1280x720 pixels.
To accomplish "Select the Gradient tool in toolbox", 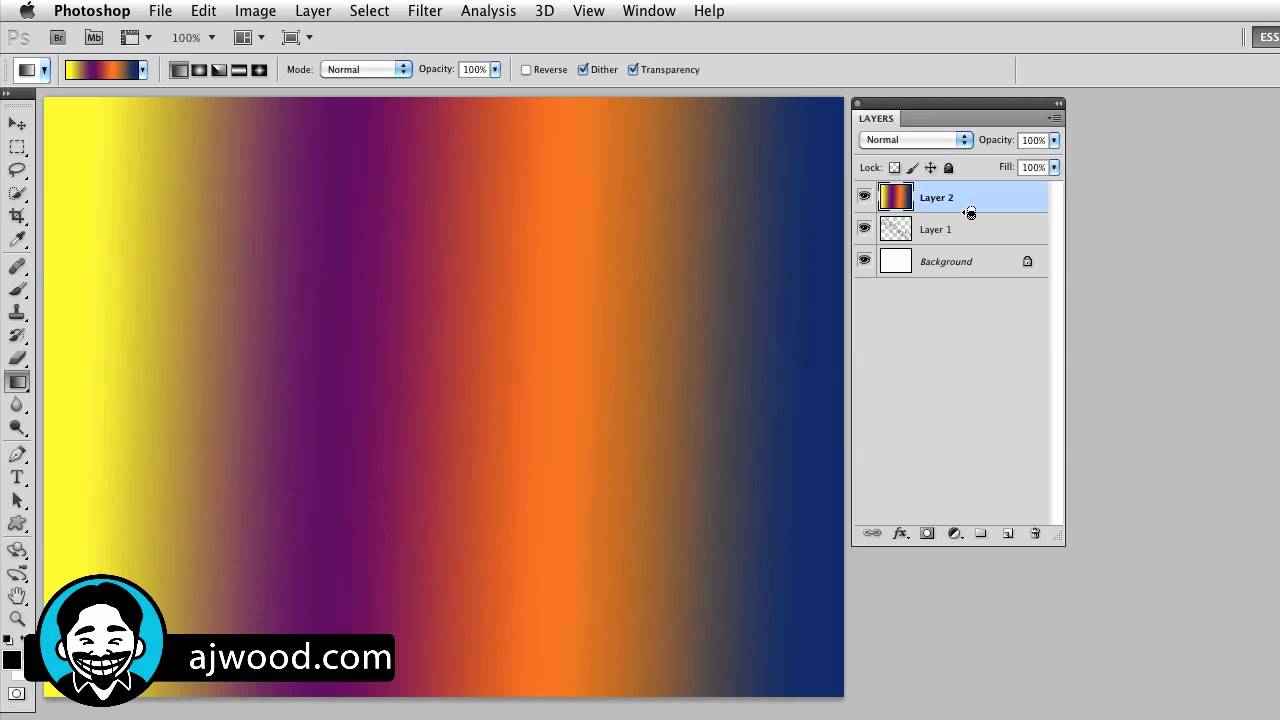I will pyautogui.click(x=17, y=382).
